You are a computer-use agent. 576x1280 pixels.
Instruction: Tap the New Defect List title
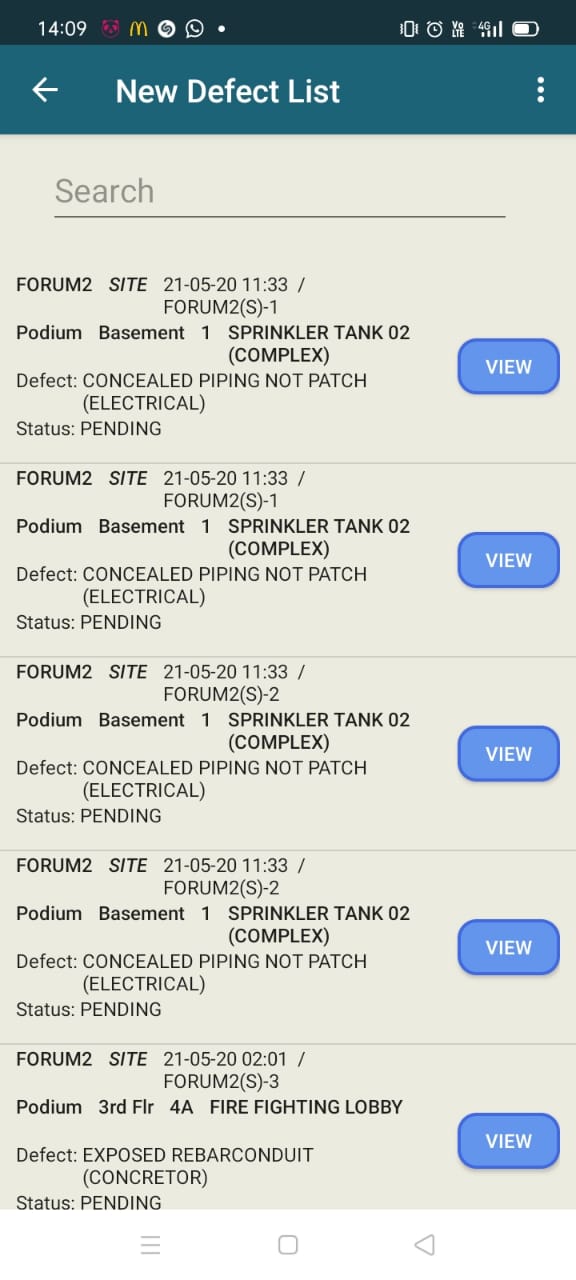point(228,91)
